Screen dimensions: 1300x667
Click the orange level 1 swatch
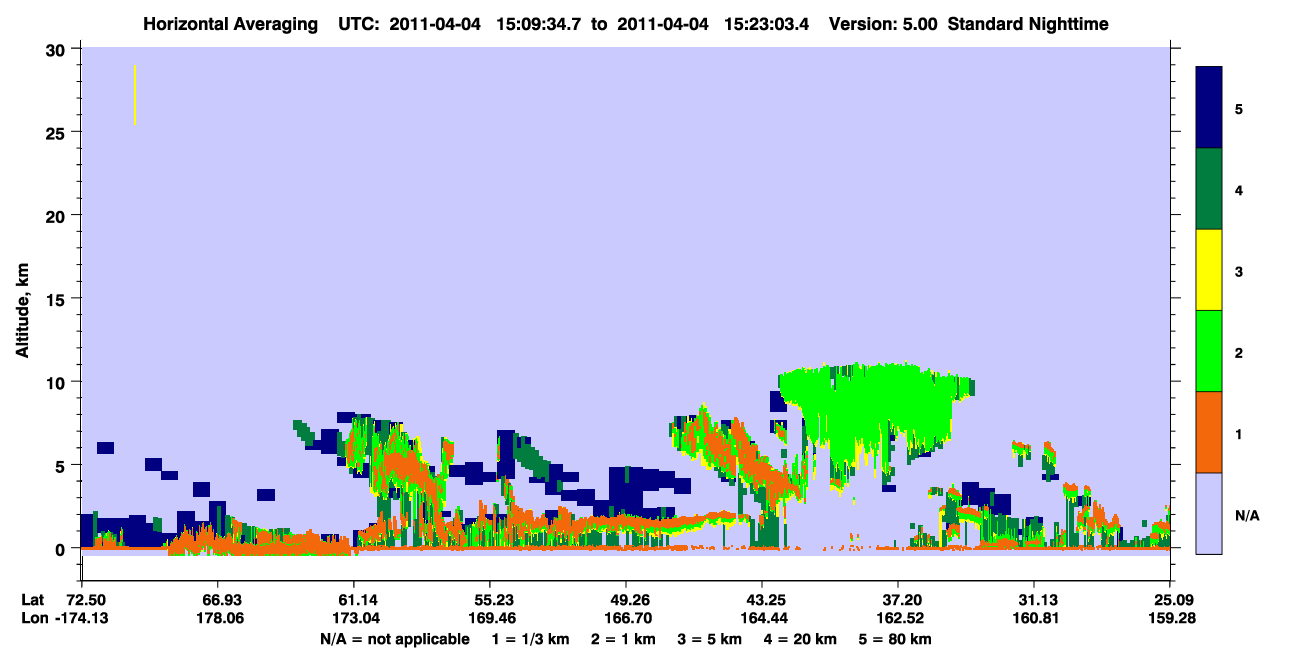pos(1210,432)
